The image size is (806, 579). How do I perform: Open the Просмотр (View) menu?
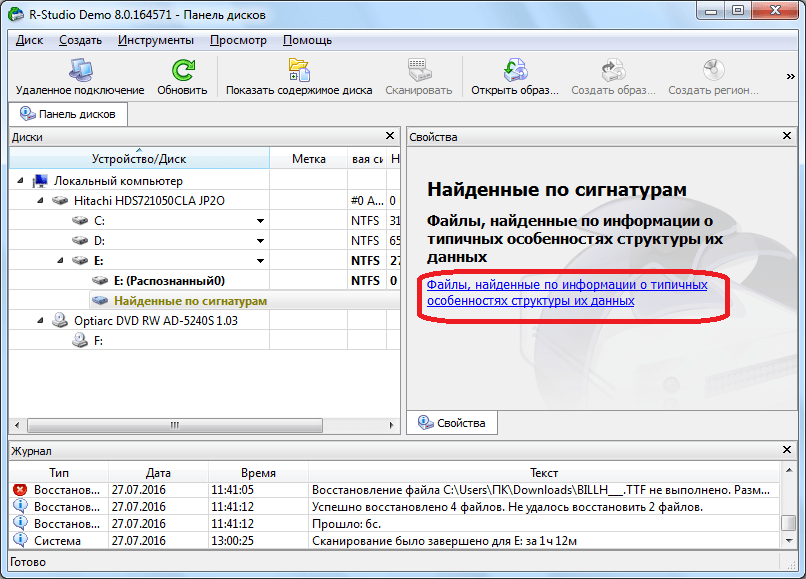pos(238,40)
